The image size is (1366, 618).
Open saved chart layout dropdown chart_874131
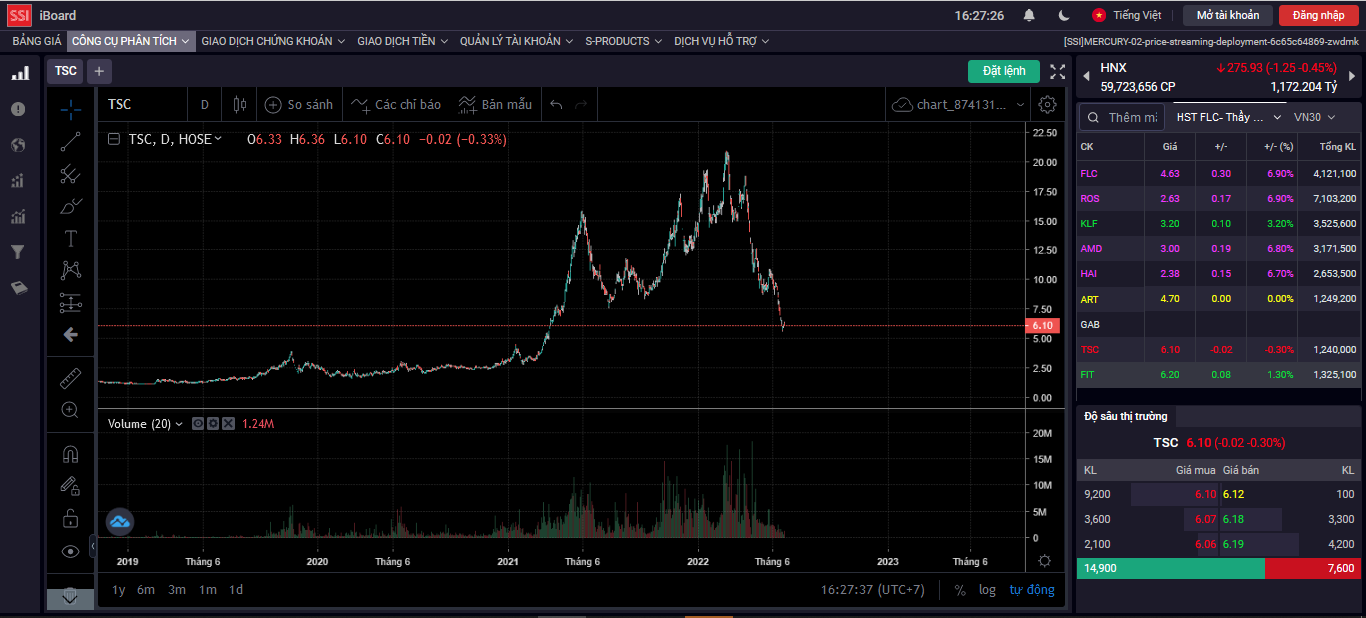[x=960, y=104]
